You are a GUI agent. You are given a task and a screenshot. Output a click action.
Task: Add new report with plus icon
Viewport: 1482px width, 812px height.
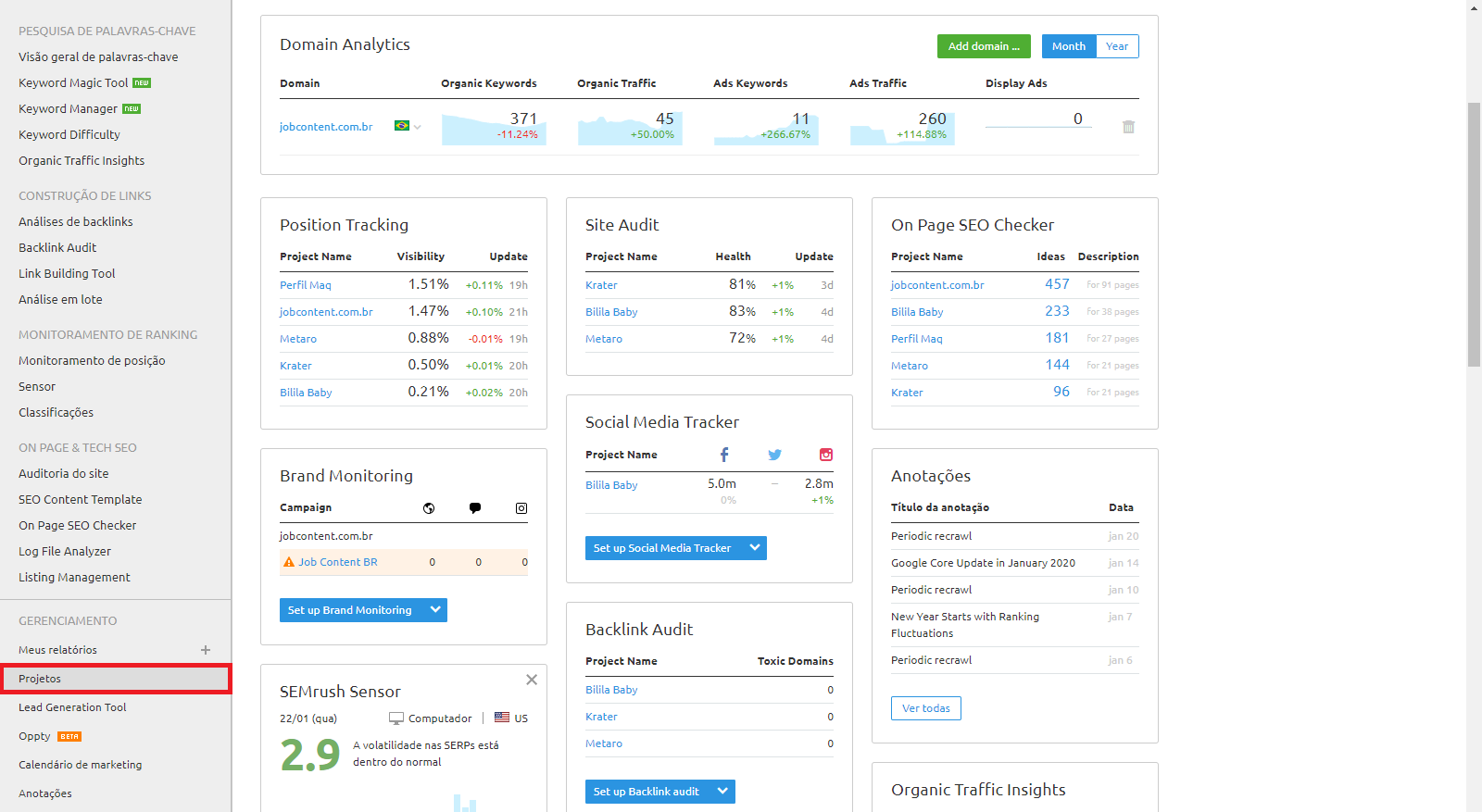(x=206, y=650)
